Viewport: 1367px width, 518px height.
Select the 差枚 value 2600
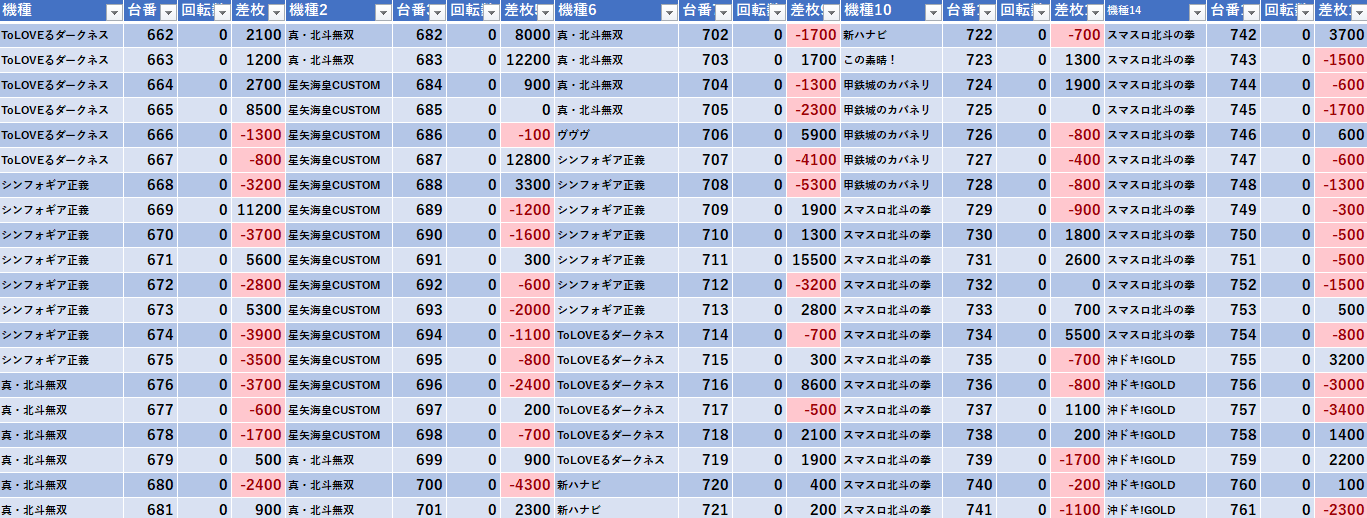tap(1077, 260)
